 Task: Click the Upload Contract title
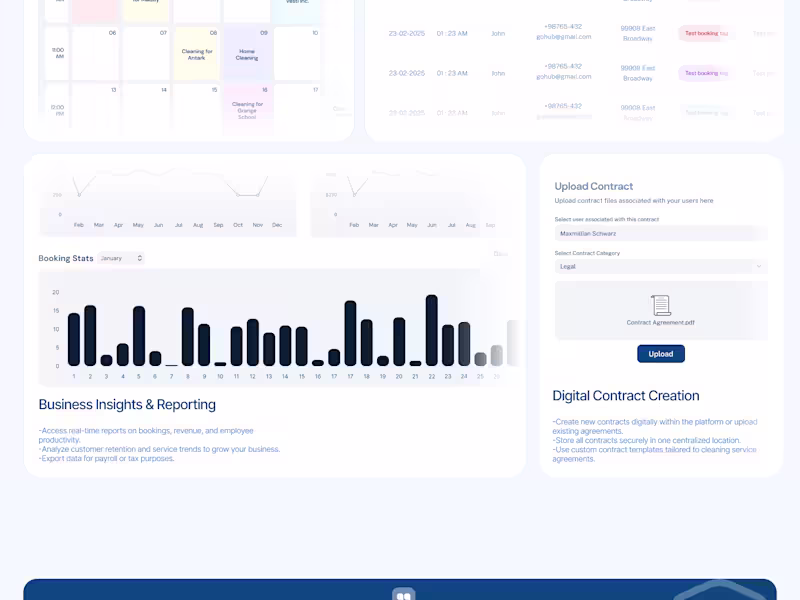(x=593, y=186)
